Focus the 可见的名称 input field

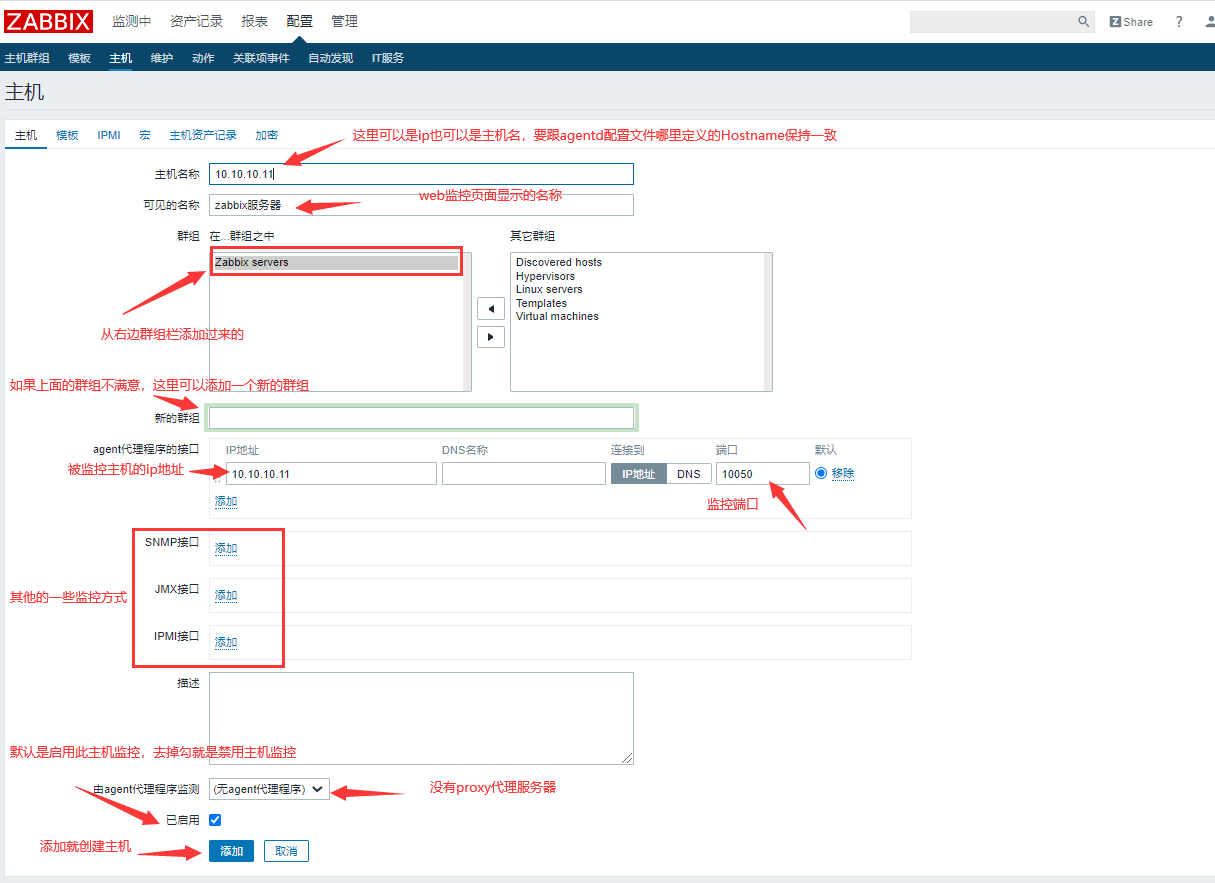tap(421, 205)
